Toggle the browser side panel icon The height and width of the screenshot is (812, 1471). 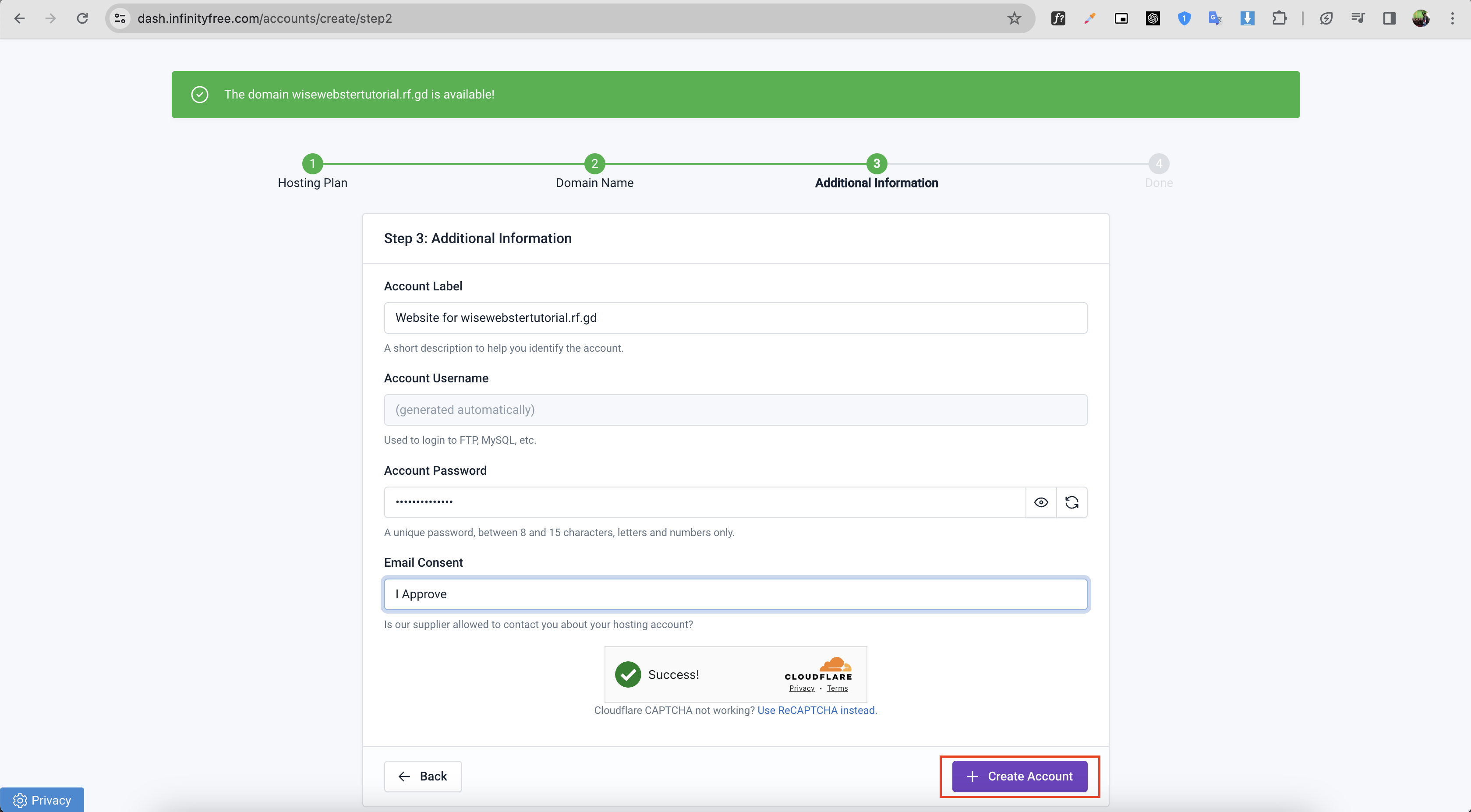click(x=1389, y=18)
